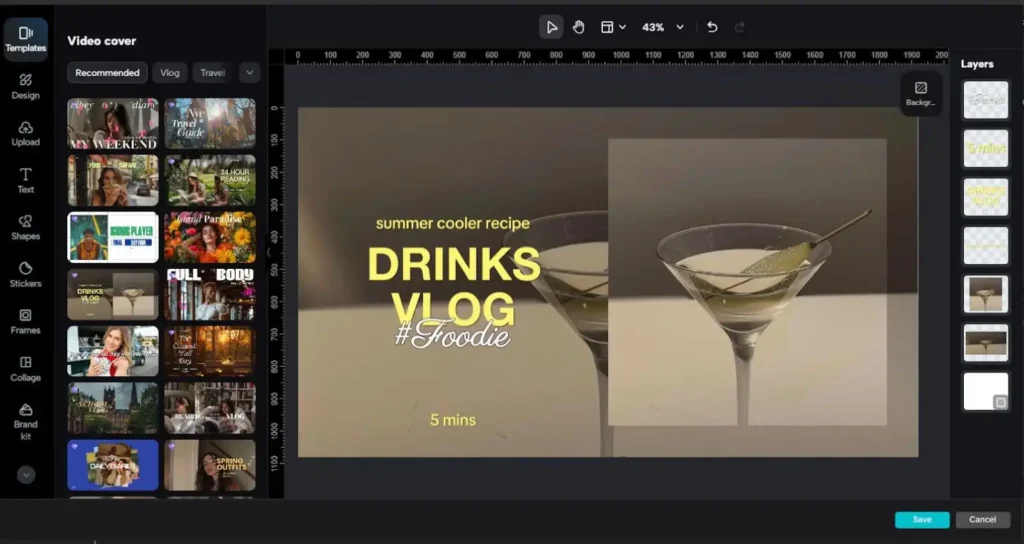Choose the sunset forest Fall Days template
The height and width of the screenshot is (544, 1024).
click(x=210, y=351)
